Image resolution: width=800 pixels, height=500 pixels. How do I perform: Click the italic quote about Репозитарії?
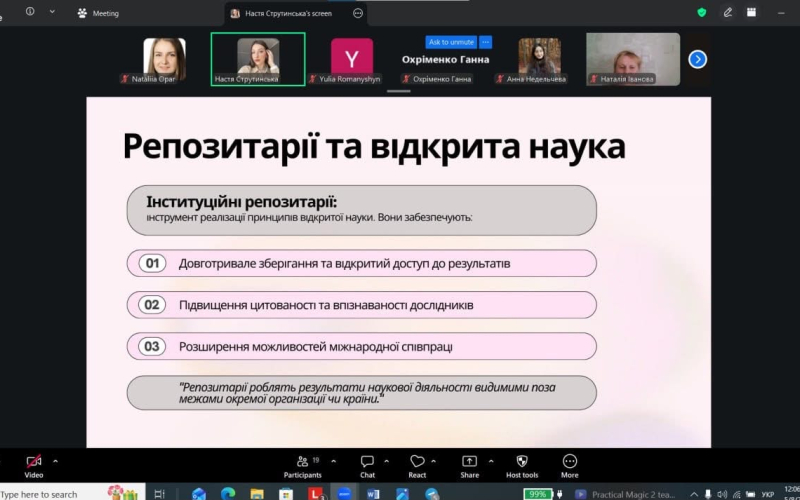click(367, 393)
